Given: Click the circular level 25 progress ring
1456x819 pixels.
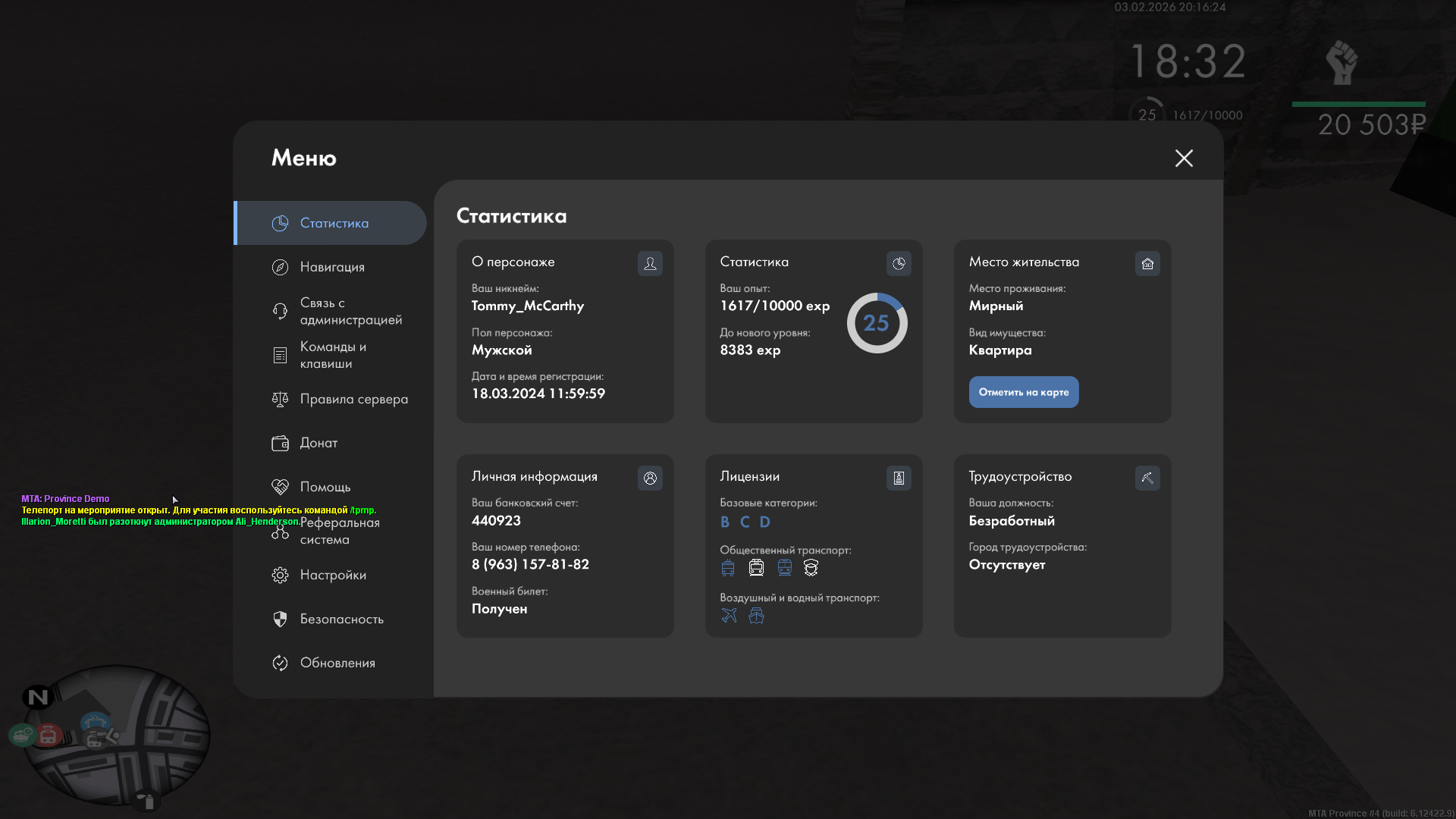Looking at the screenshot, I should (x=877, y=323).
